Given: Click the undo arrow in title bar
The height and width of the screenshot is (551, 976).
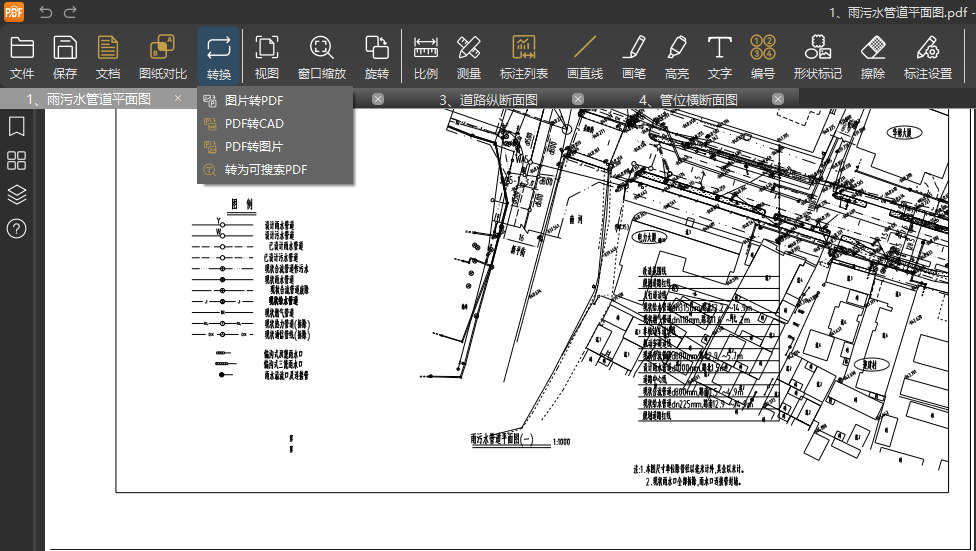Looking at the screenshot, I should coord(46,12).
